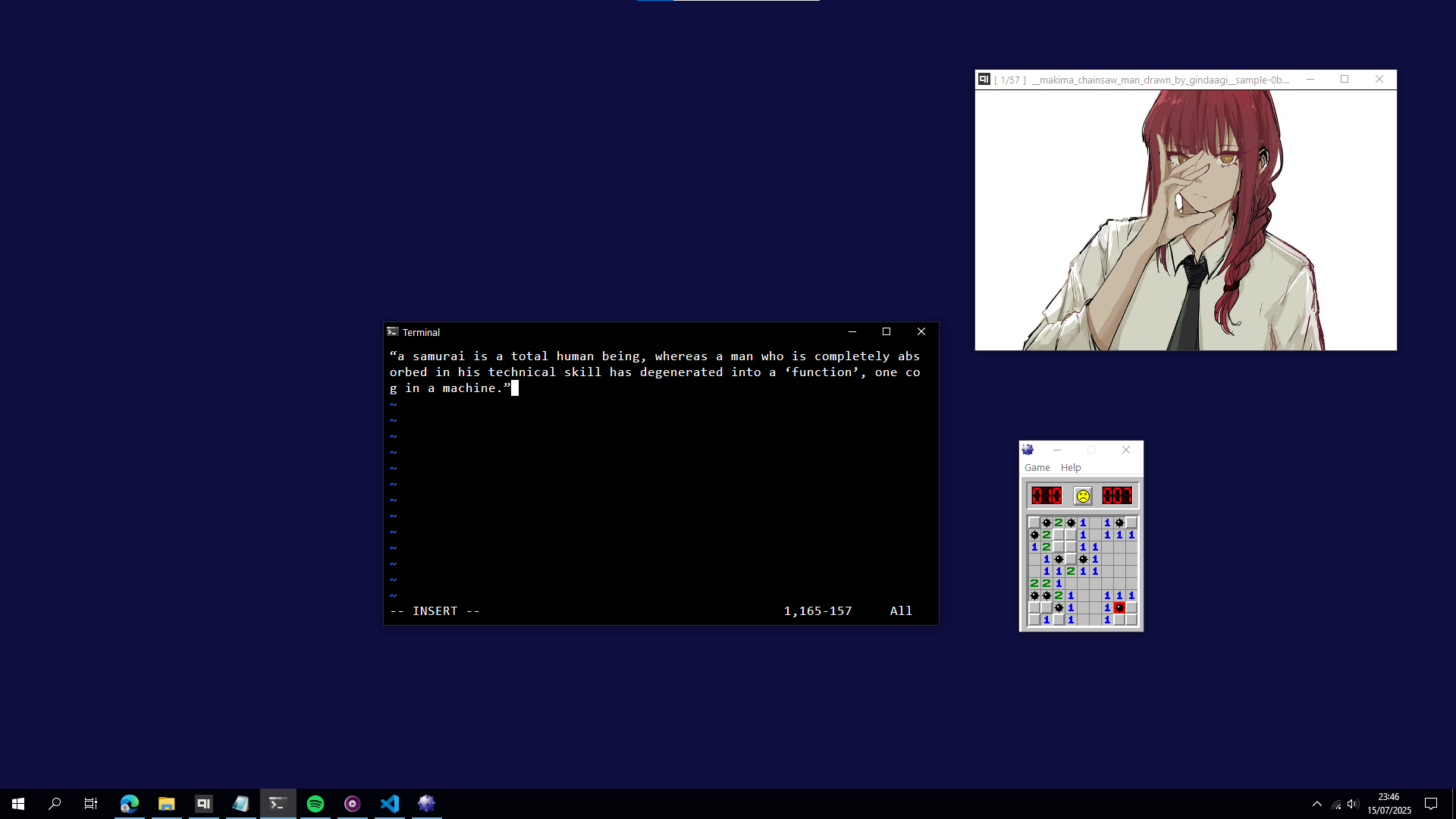Close the image viewer window
This screenshot has width=1456, height=819.
(1379, 79)
